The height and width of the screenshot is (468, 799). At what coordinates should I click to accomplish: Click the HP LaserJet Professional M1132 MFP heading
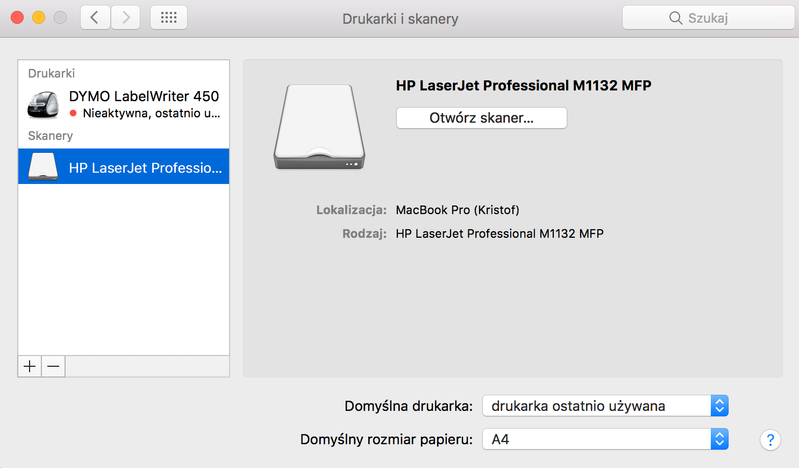click(524, 85)
